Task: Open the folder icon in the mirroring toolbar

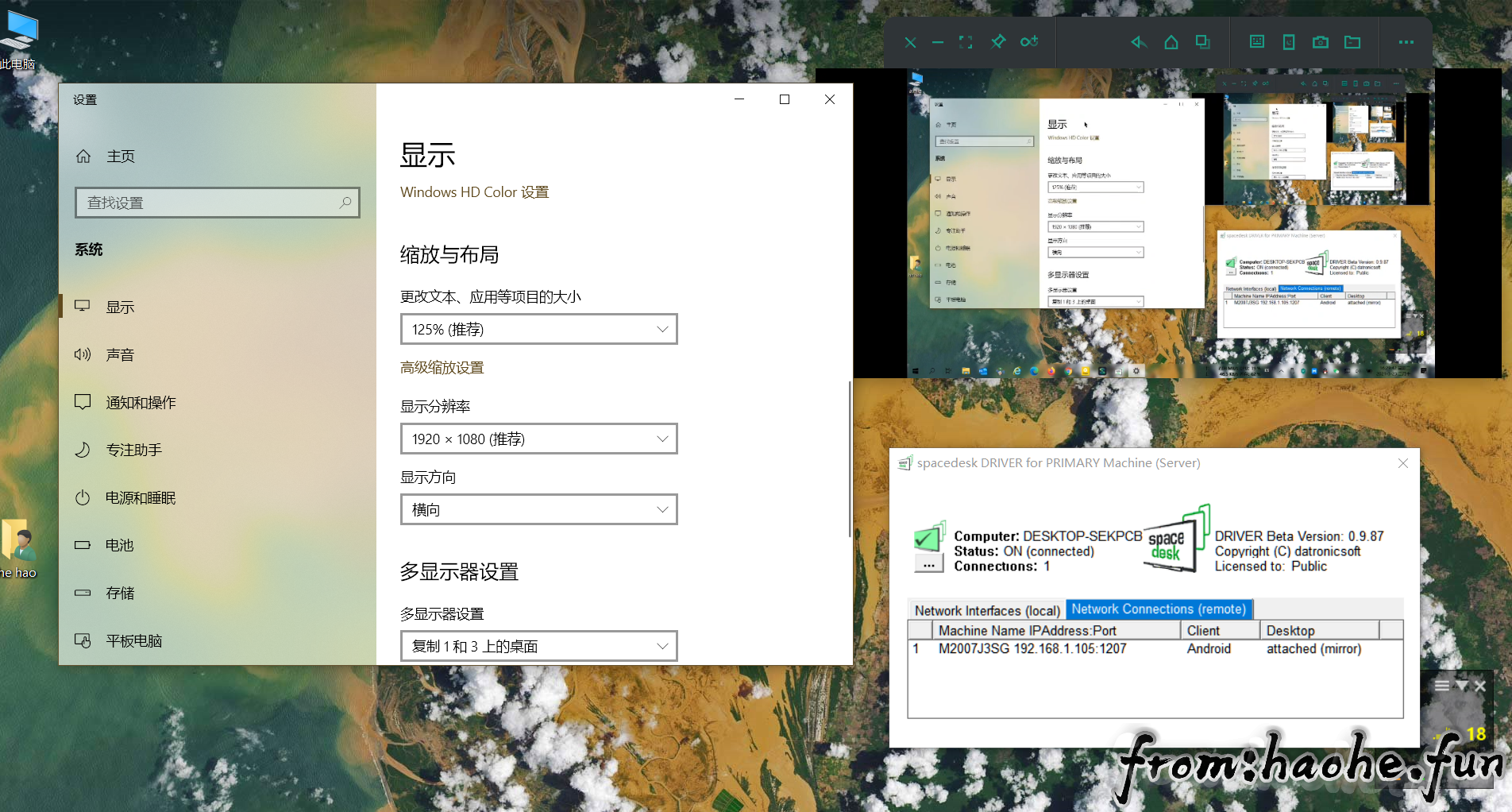Action: tap(1352, 42)
